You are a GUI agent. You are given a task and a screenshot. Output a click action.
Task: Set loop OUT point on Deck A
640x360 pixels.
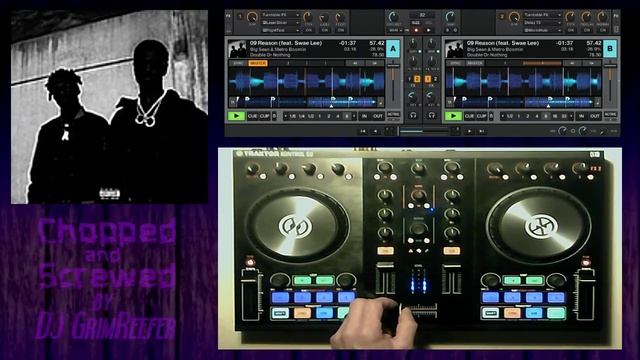(x=378, y=116)
